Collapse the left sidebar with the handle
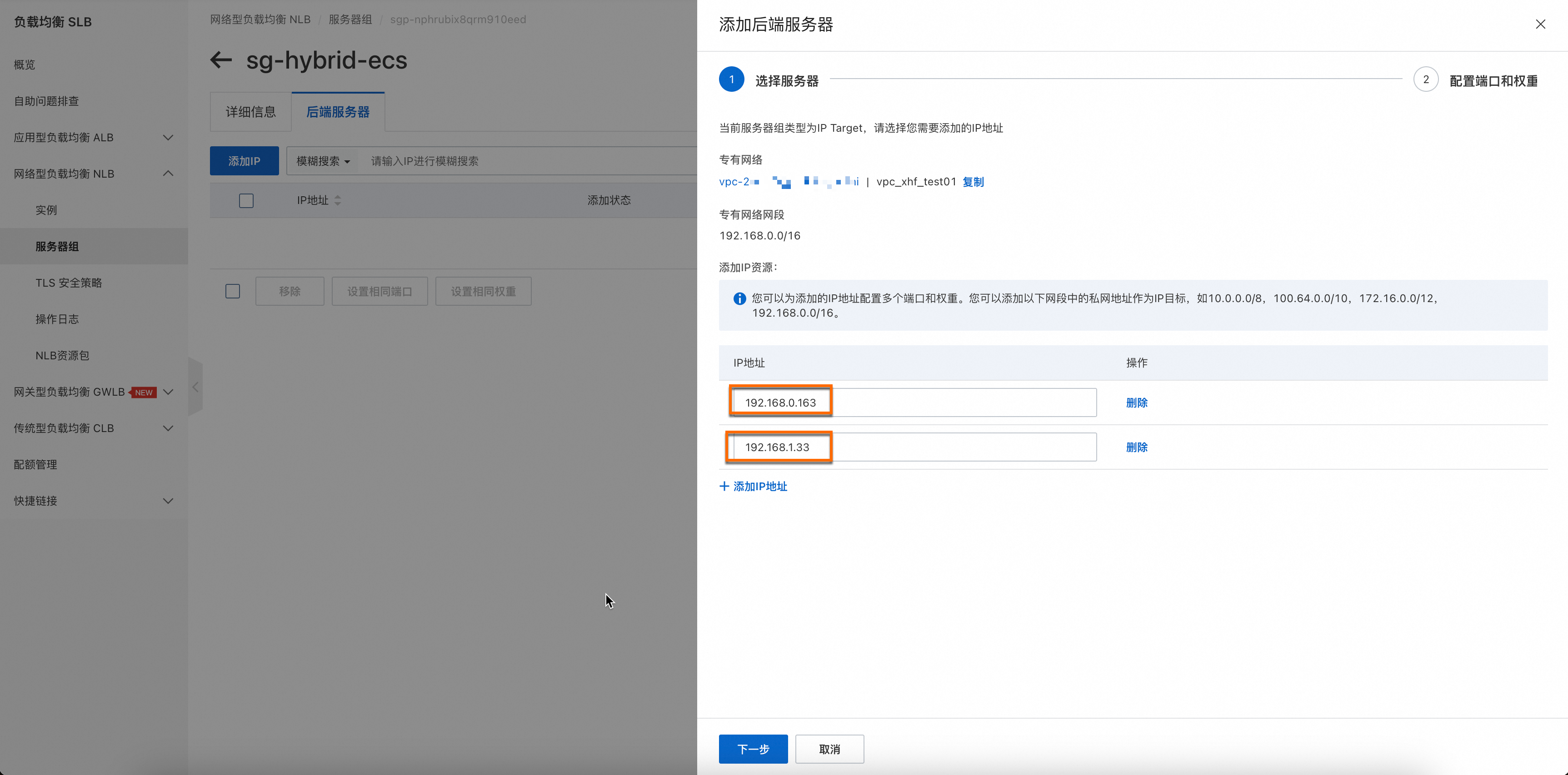Image resolution: width=1568 pixels, height=775 pixels. (x=195, y=387)
